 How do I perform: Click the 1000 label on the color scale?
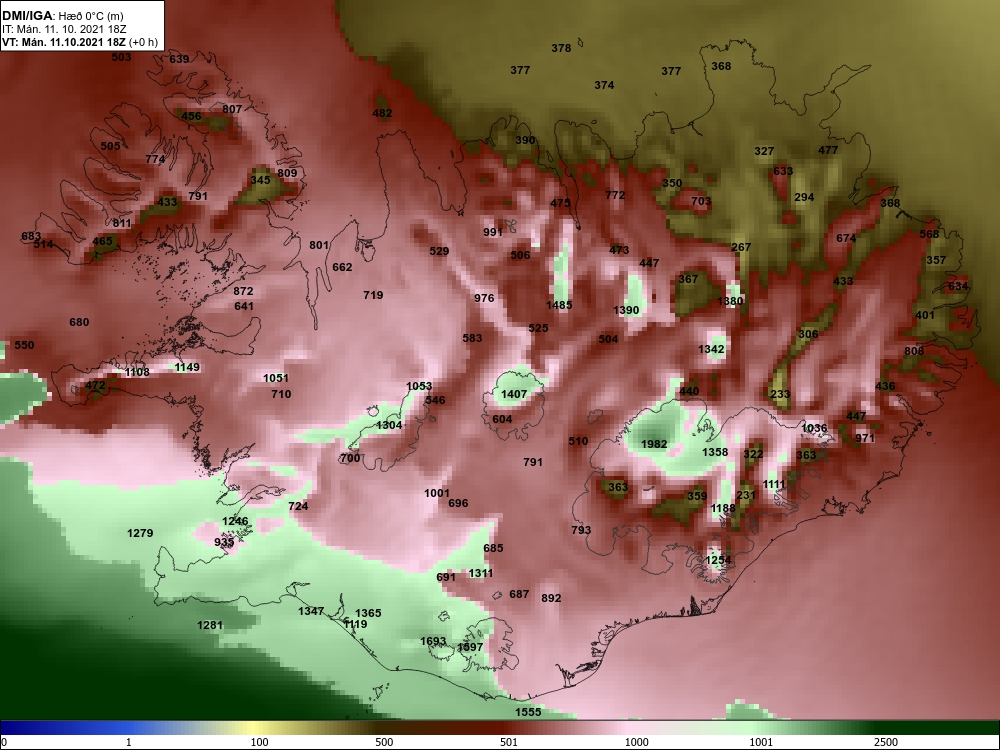tap(637, 742)
